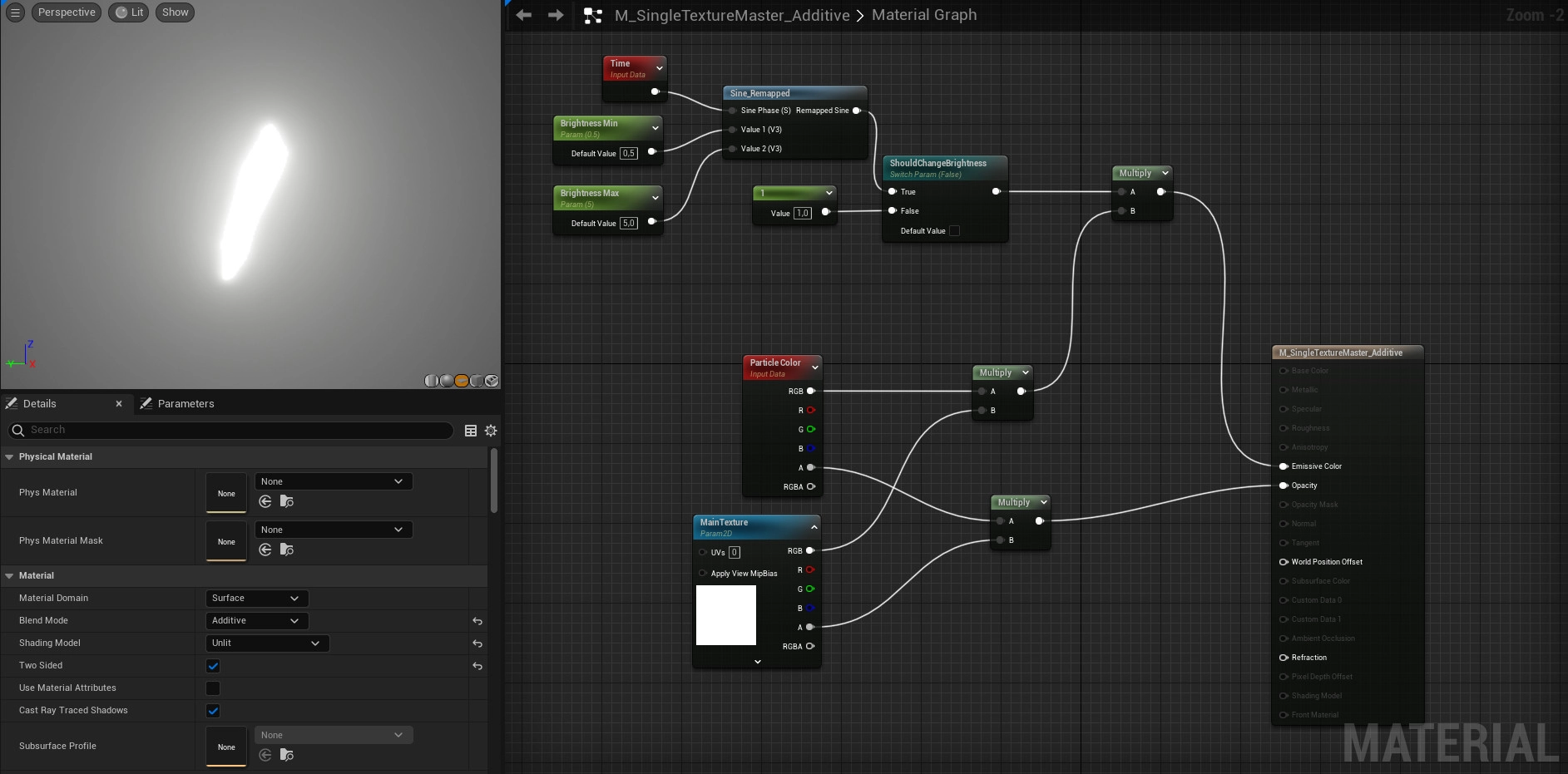Use selected asset for Phys Material Mask

point(265,550)
